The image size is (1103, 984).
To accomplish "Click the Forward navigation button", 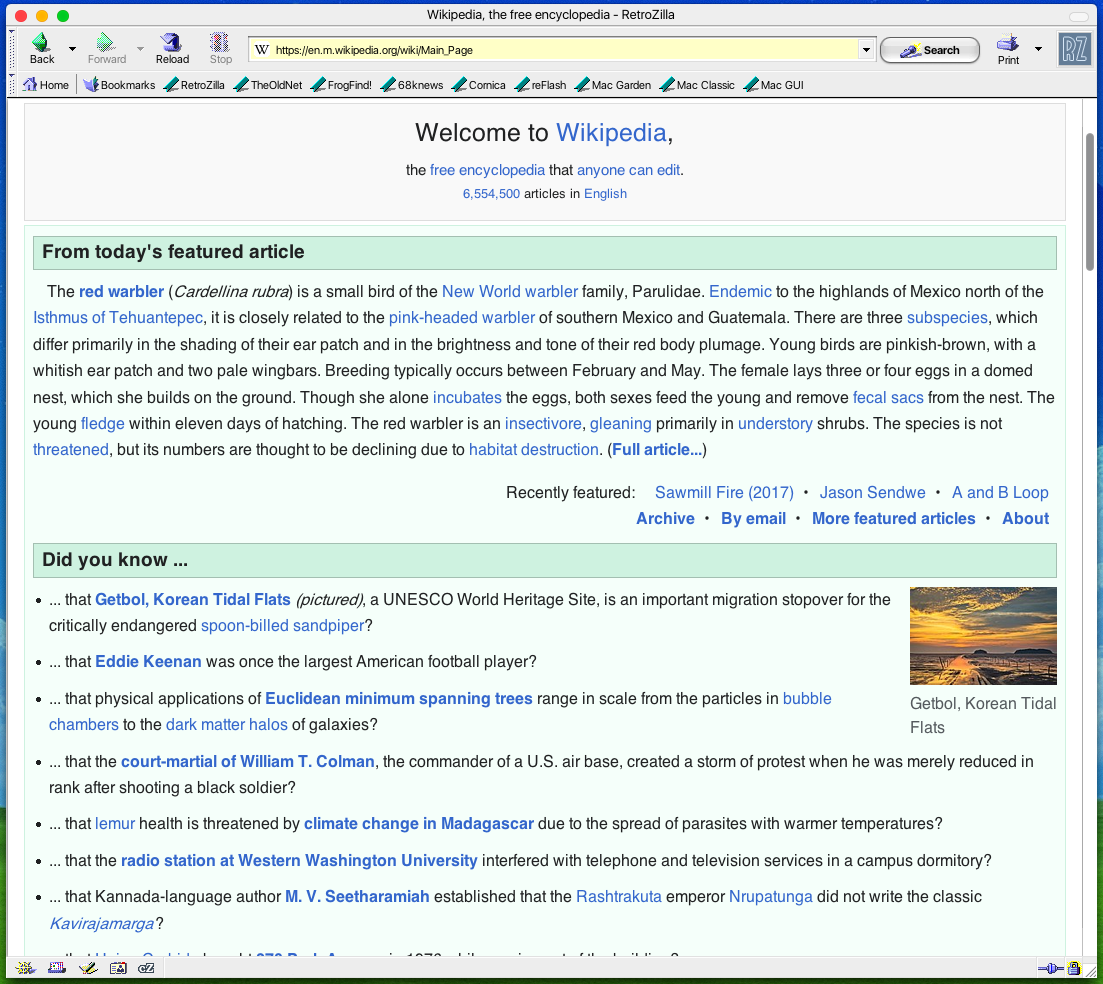I will click(107, 49).
